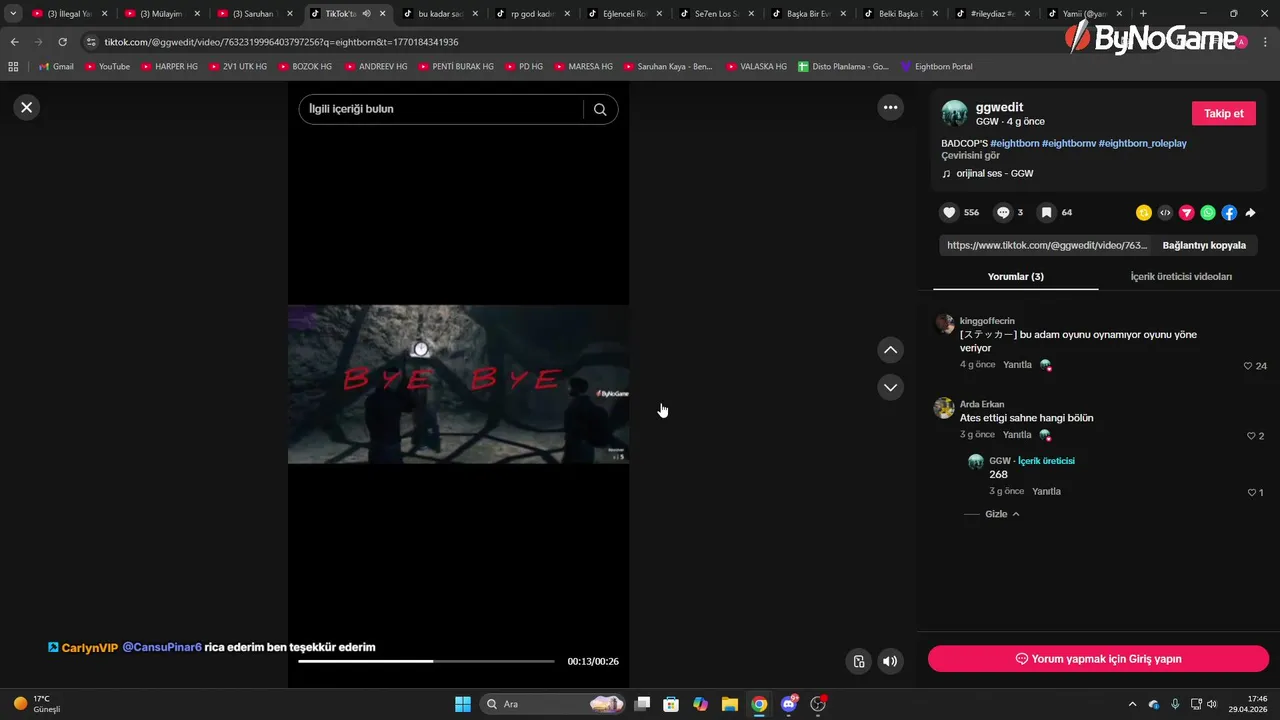Viewport: 1280px width, 720px height.
Task: Open Gmail bookmark
Action: point(56,66)
